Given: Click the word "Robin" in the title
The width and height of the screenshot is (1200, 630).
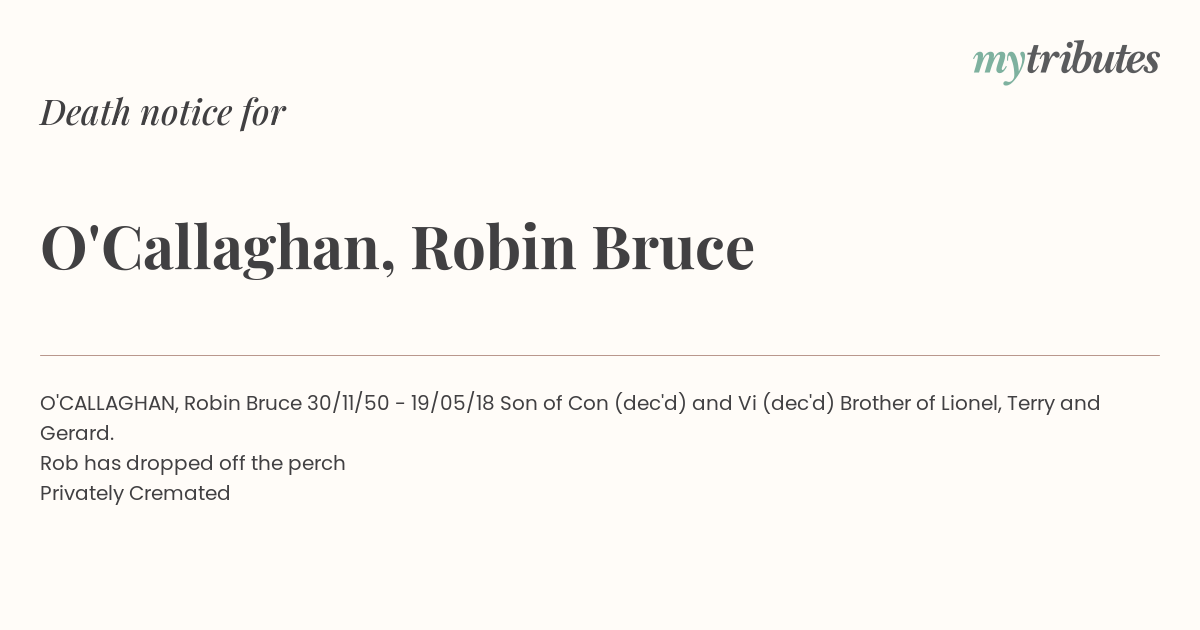Looking at the screenshot, I should (494, 247).
